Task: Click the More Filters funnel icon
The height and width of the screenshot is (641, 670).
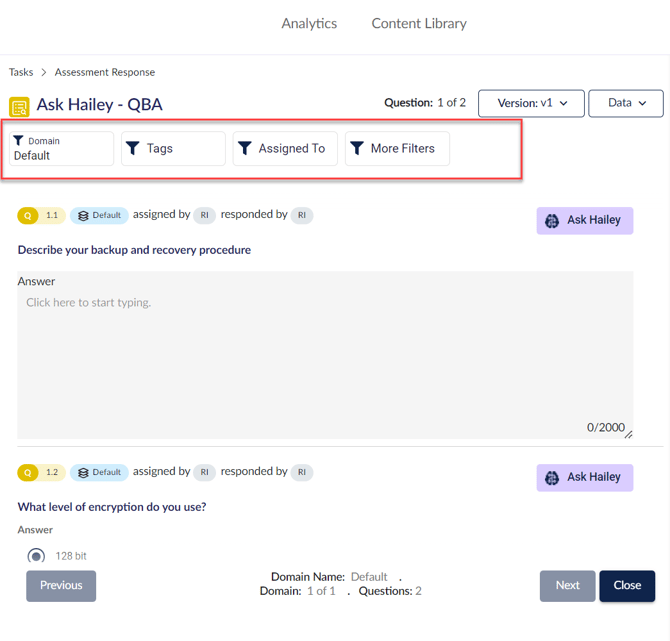Action: click(357, 148)
